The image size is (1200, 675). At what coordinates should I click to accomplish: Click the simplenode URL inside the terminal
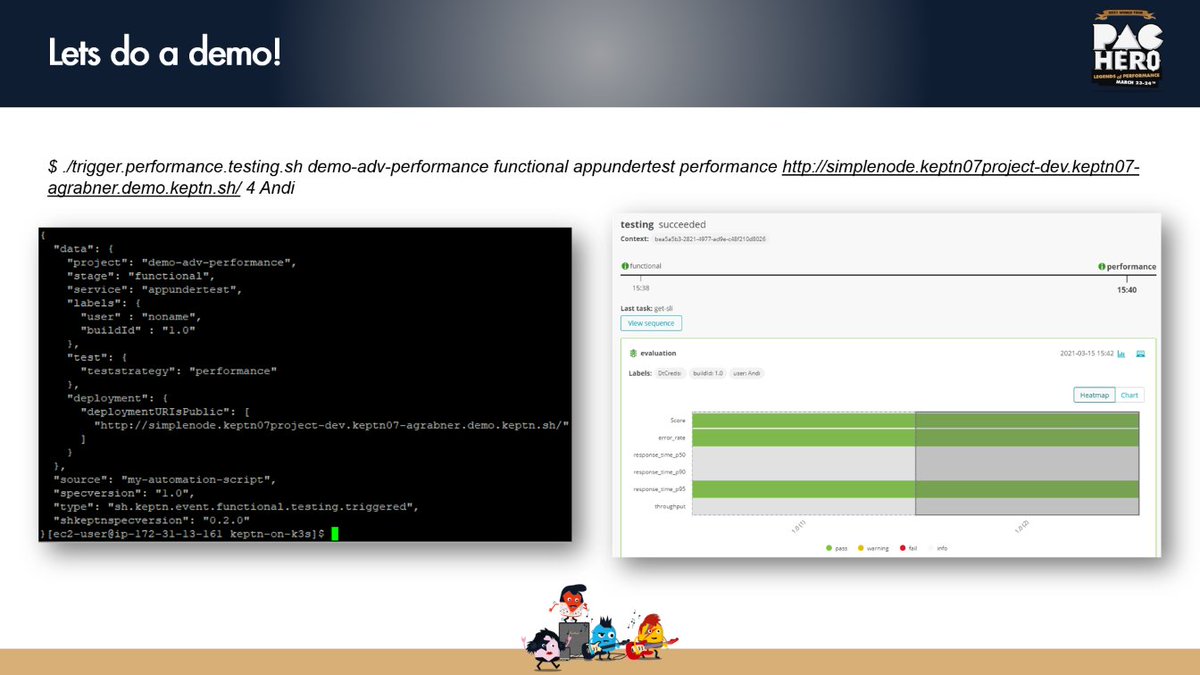[332, 424]
